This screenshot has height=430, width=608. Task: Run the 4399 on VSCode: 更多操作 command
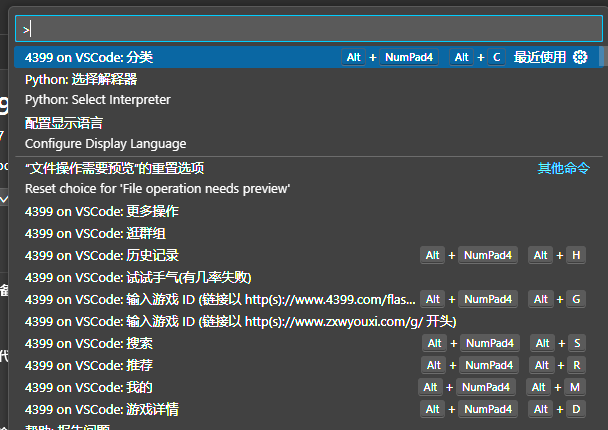[x=309, y=211]
